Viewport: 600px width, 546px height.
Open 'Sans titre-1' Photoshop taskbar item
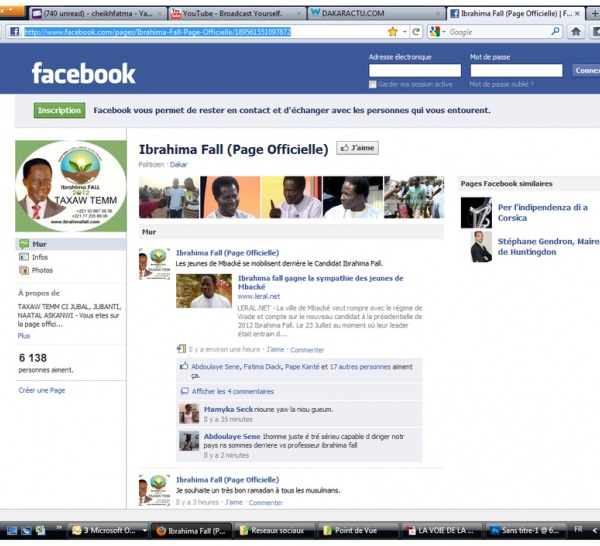(525, 531)
